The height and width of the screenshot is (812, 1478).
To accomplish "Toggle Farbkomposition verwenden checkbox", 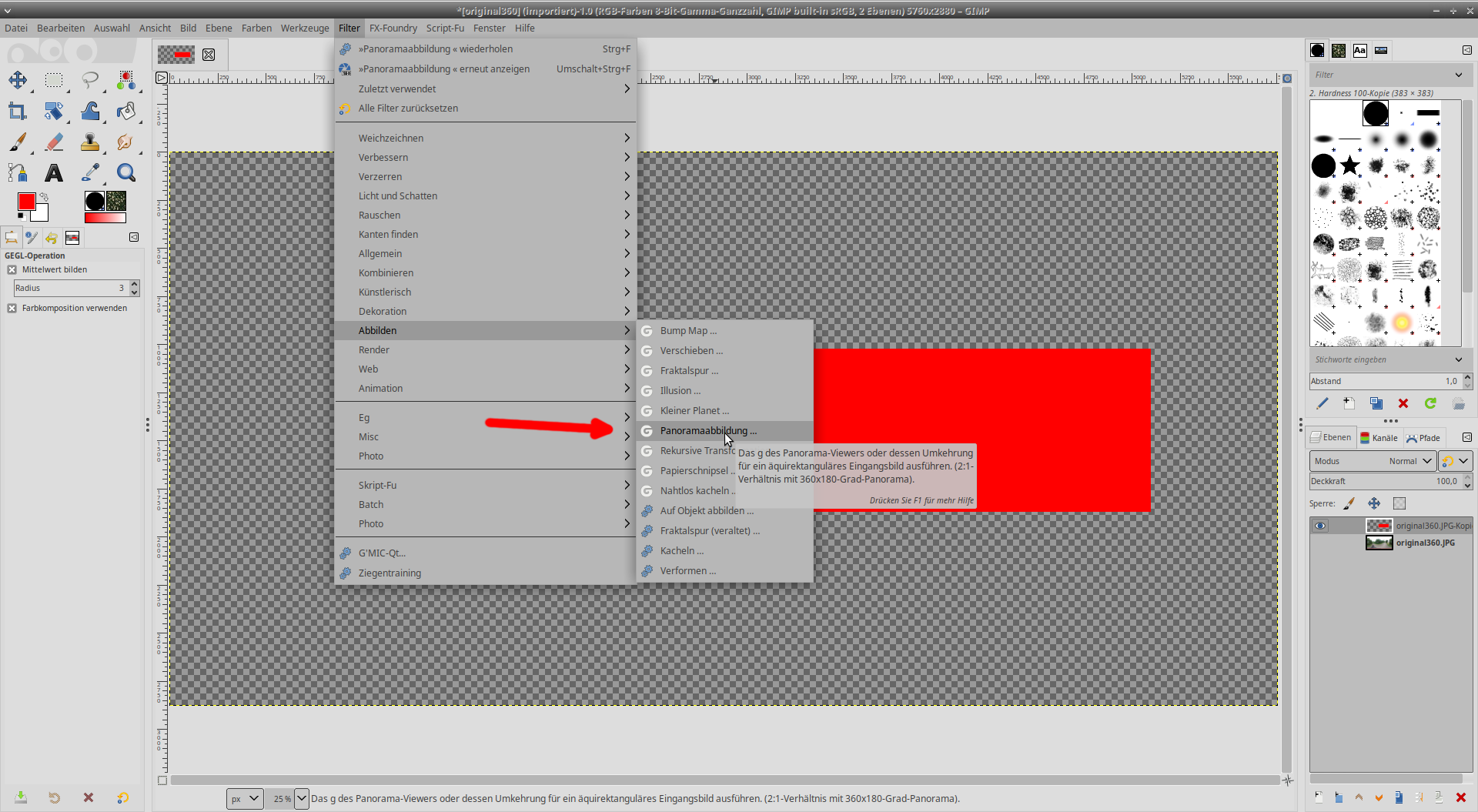I will 12,309.
